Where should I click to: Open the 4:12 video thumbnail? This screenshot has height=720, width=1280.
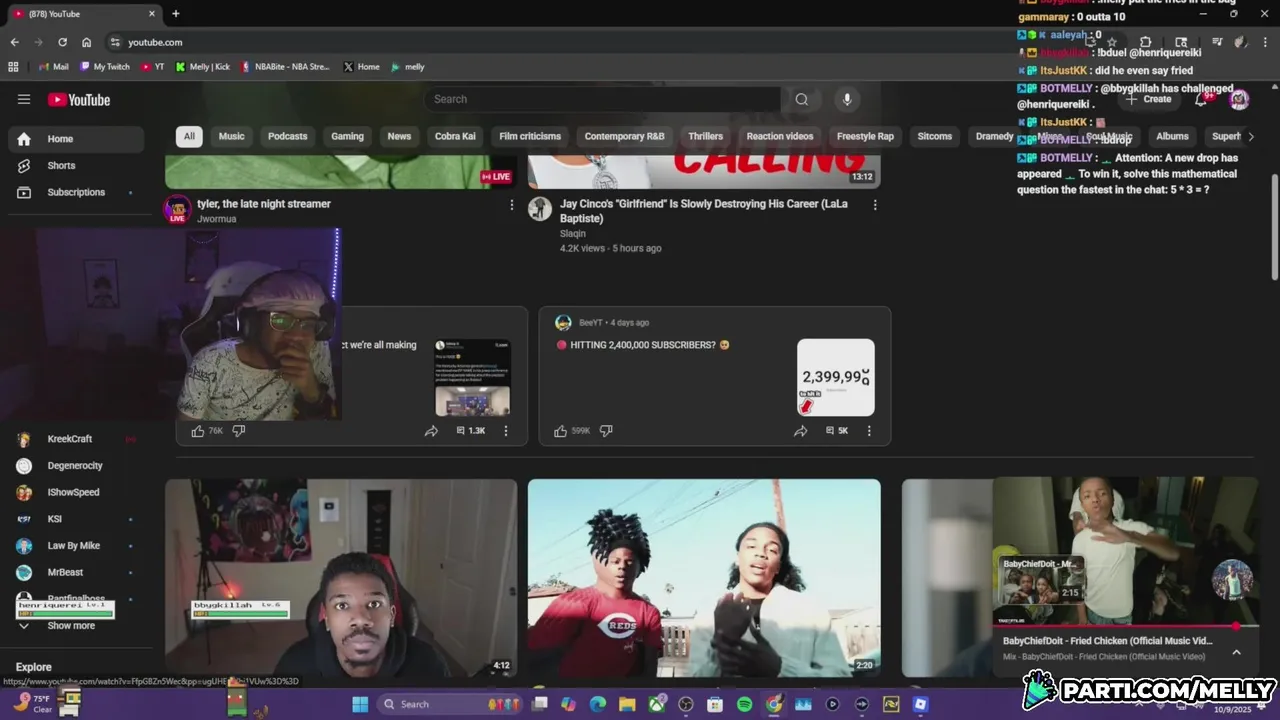pyautogui.click(x=341, y=578)
